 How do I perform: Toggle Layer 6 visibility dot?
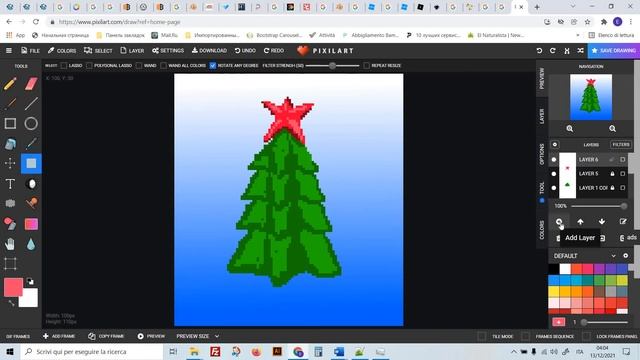(x=553, y=160)
